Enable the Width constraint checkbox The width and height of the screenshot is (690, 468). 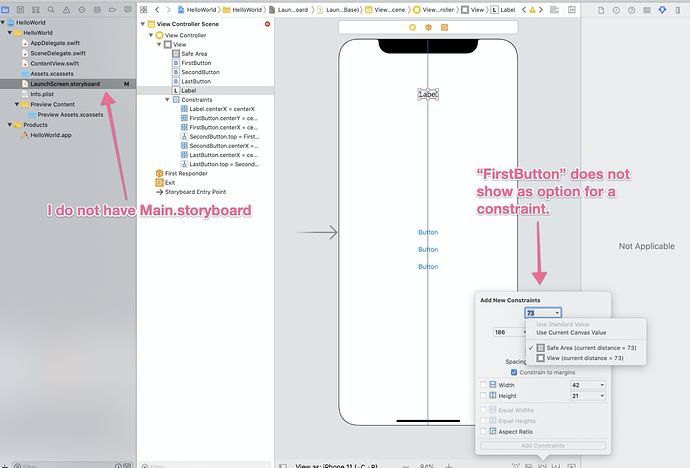pyautogui.click(x=483, y=384)
